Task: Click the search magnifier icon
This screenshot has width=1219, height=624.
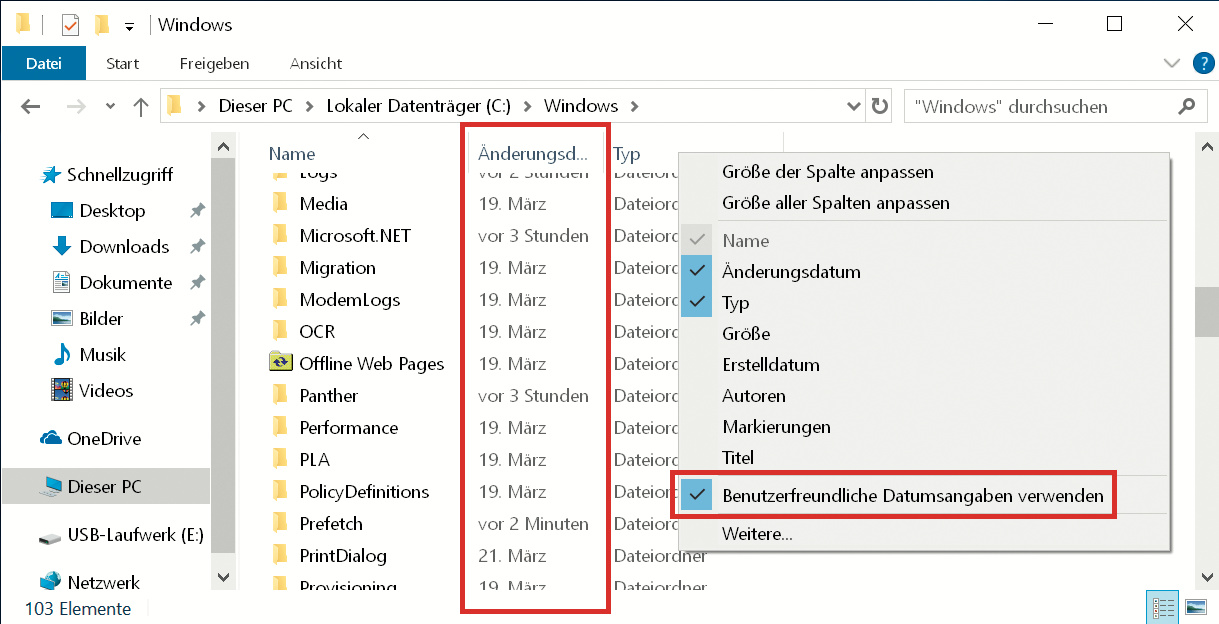Action: [1186, 106]
